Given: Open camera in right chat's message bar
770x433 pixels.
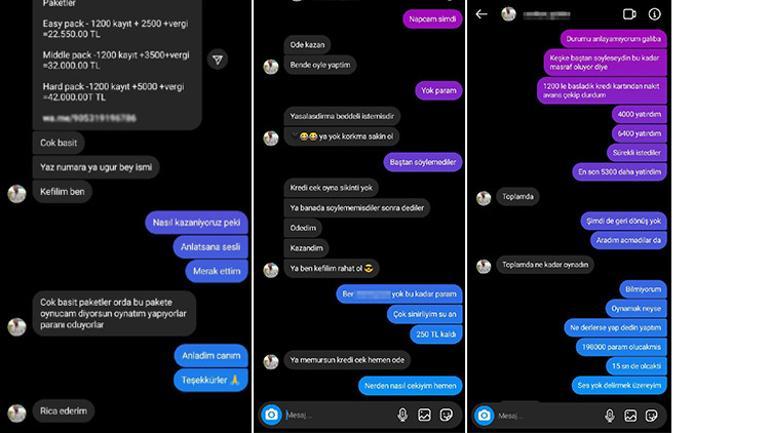Looking at the screenshot, I should click(484, 415).
